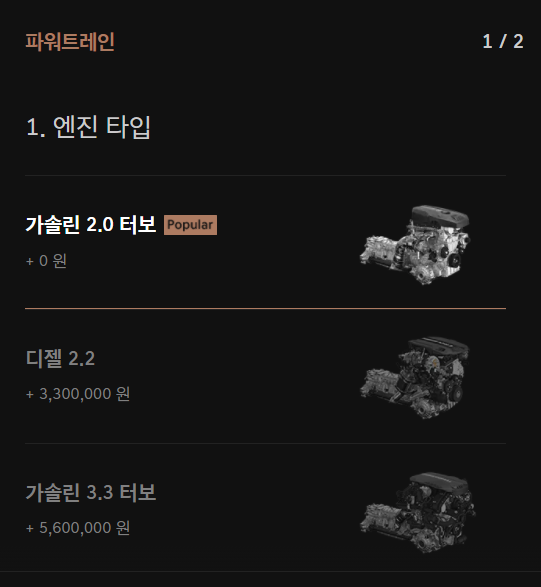Pick the 가솔린 3.3 터보 engine option
Screen dimensions: 541x587
point(265,508)
